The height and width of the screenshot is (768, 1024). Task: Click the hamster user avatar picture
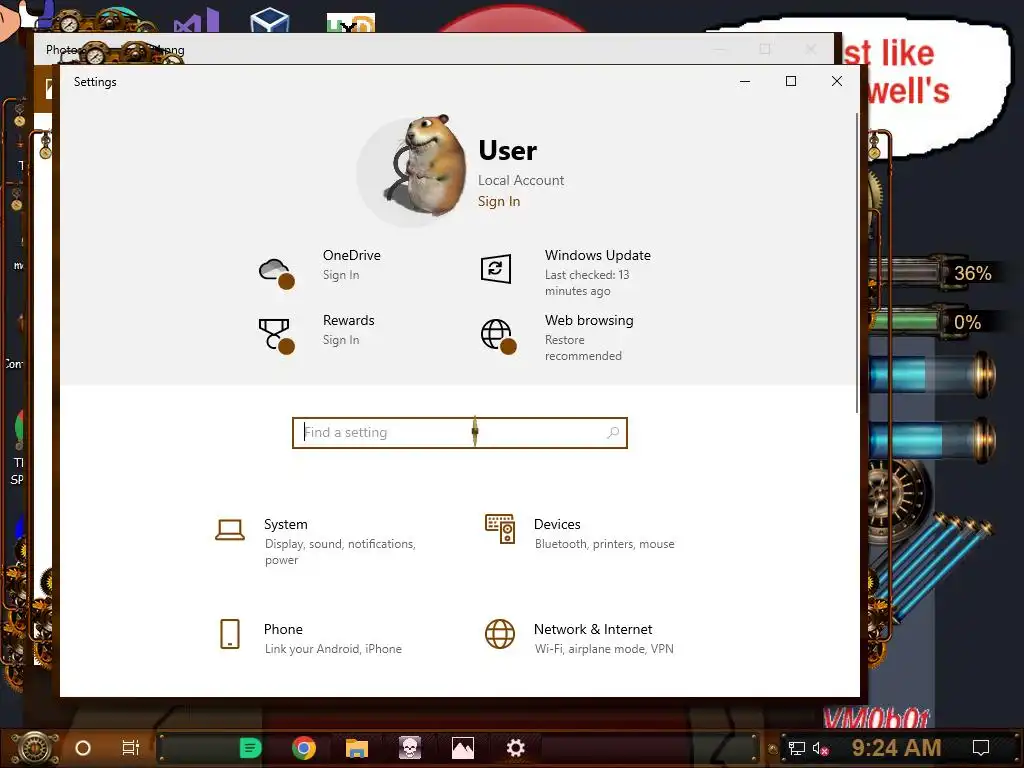click(413, 171)
